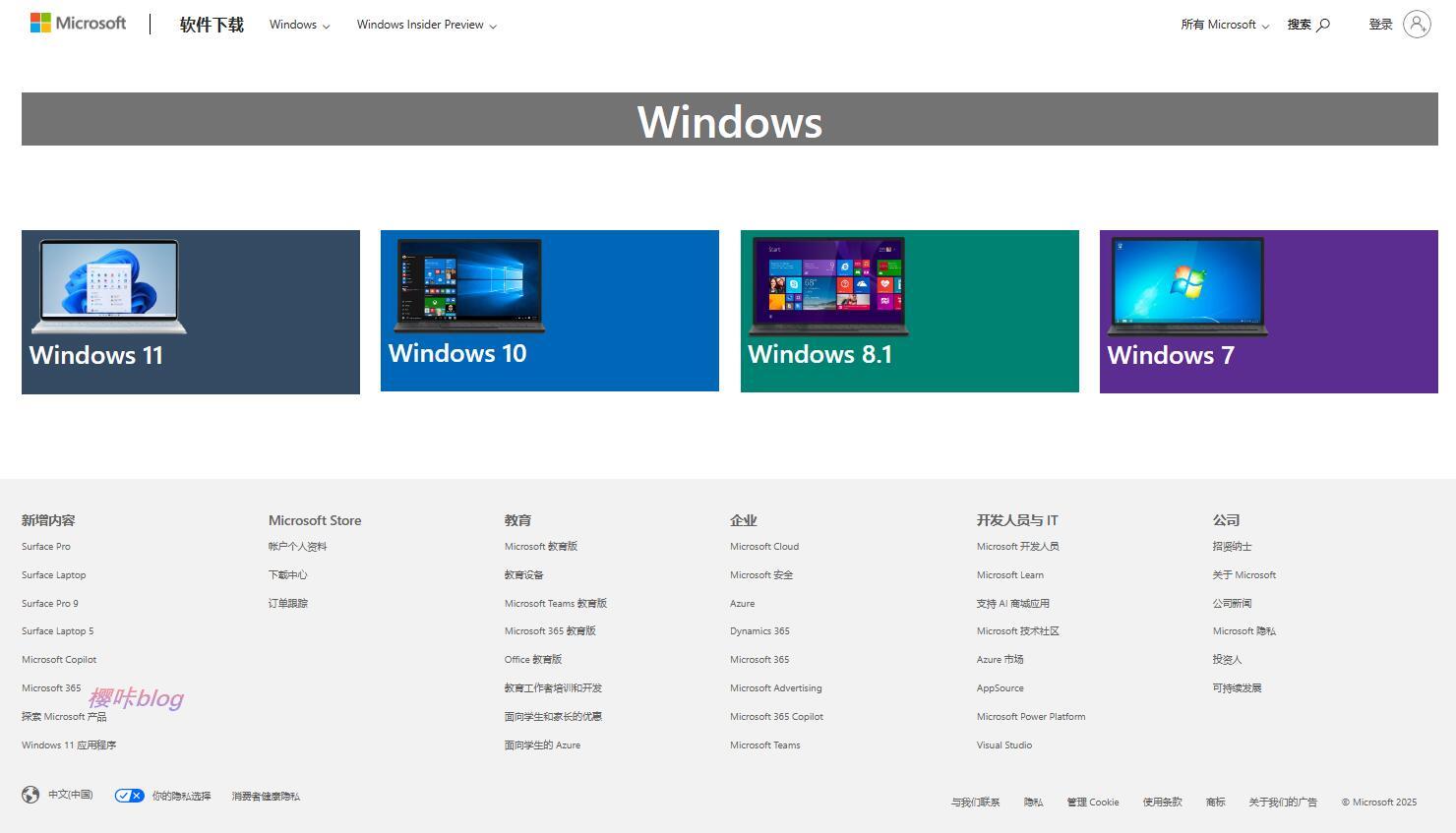Screen dimensions: 1456x833
Task: Open 消费者健康隐私 link
Action: coord(267,797)
